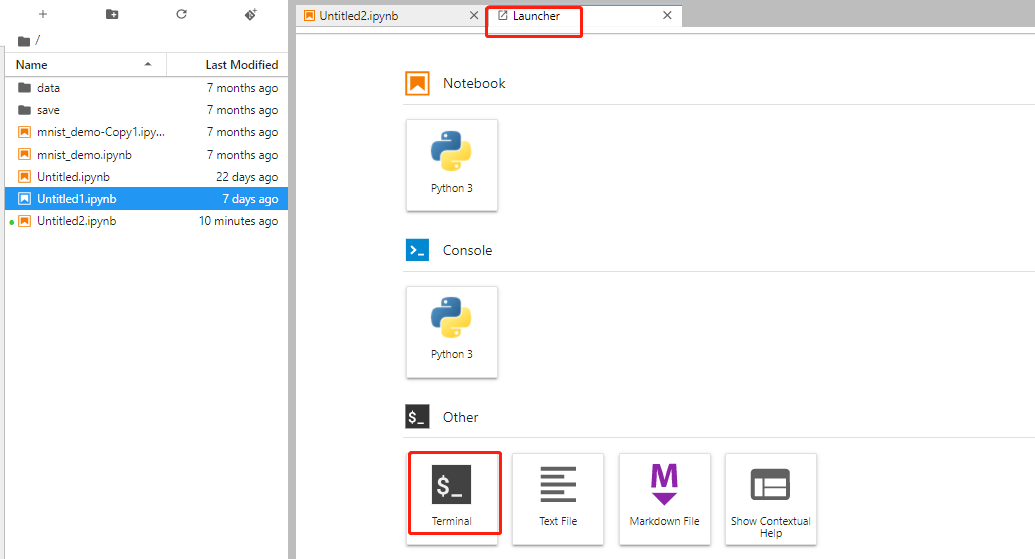Open the save folder
The height and width of the screenshot is (559, 1035).
48,110
